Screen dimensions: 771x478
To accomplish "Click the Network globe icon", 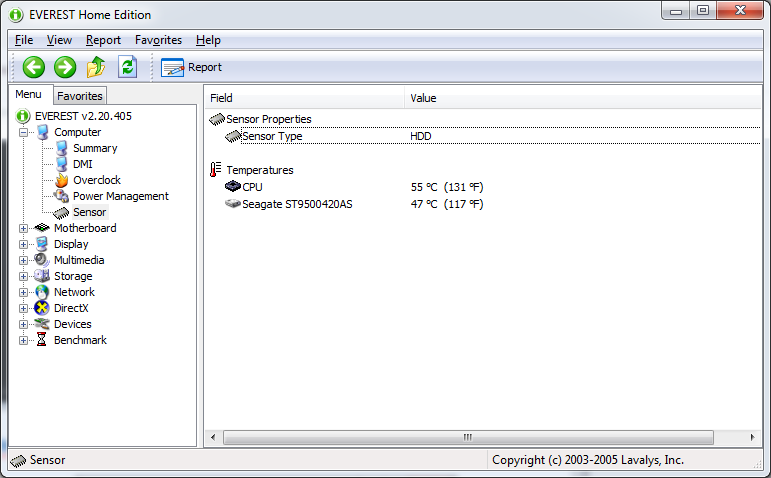I will click(x=42, y=292).
